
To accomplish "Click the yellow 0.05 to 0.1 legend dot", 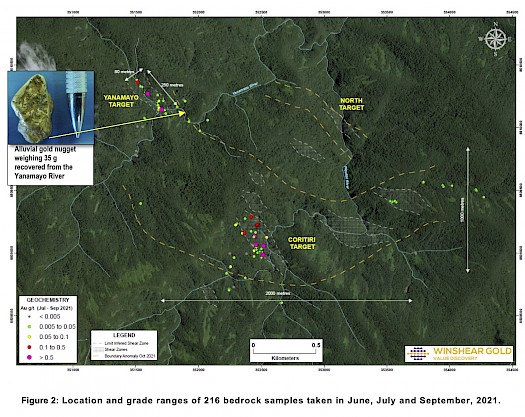I will pyautogui.click(x=29, y=337).
